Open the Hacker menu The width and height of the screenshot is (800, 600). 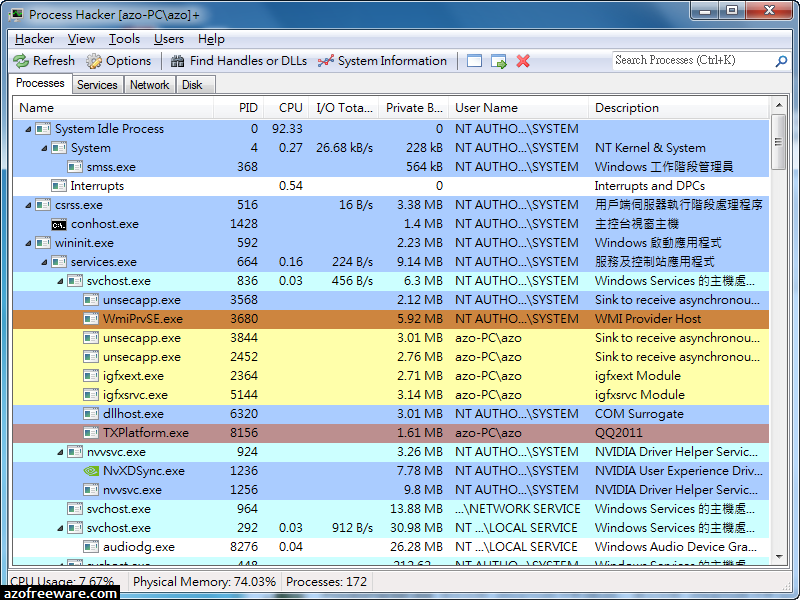[34, 39]
